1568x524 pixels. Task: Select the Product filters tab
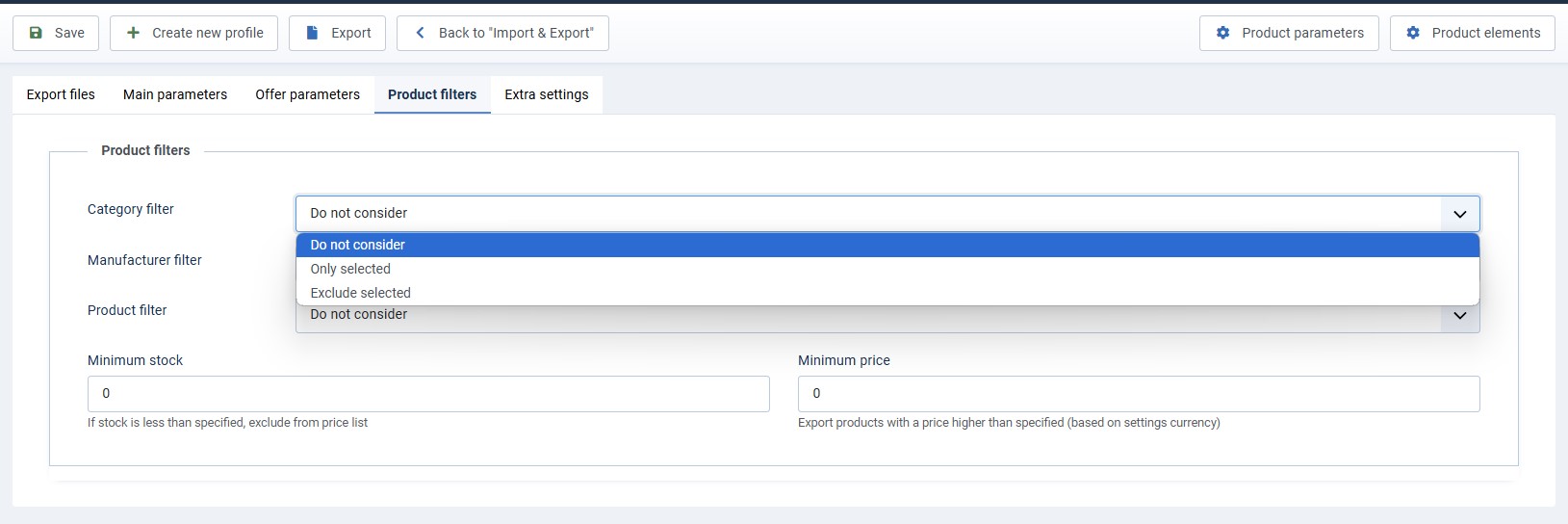pyautogui.click(x=432, y=94)
